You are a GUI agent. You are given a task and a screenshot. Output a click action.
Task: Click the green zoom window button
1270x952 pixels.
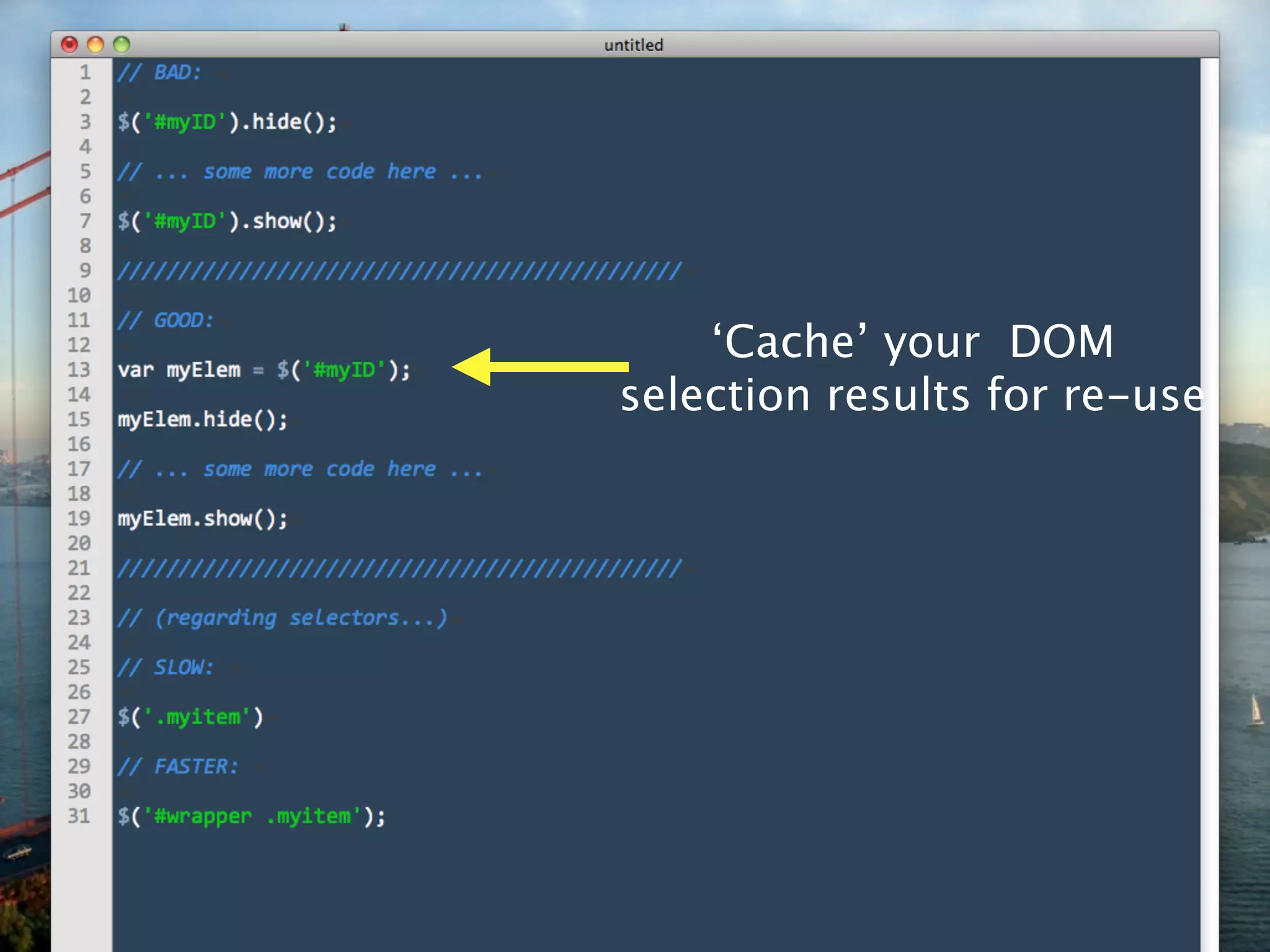(122, 45)
